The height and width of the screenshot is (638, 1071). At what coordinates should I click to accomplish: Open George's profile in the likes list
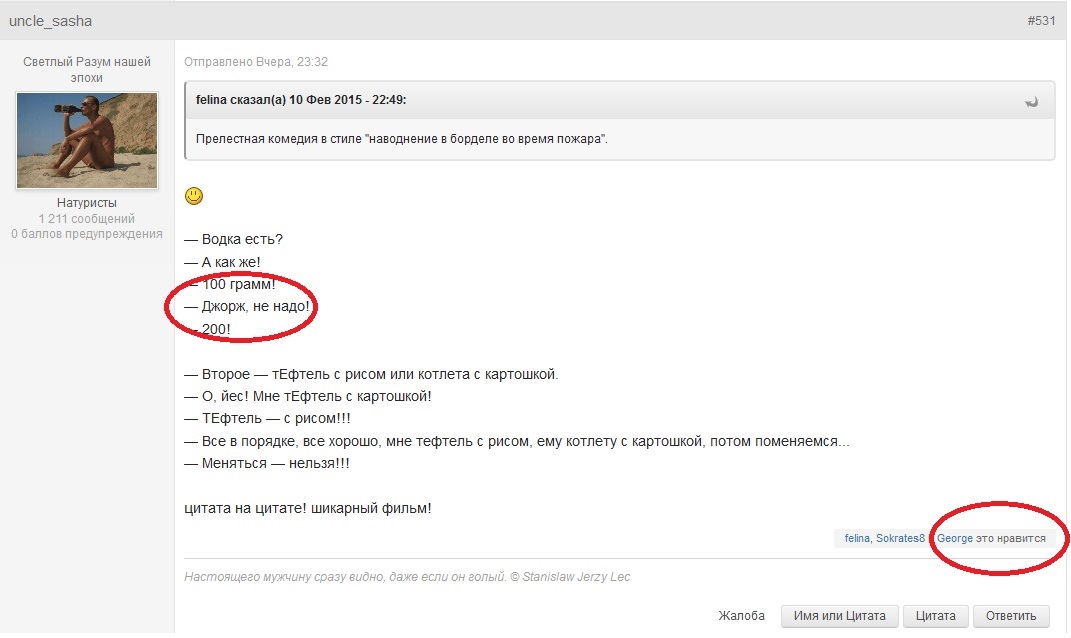[955, 538]
